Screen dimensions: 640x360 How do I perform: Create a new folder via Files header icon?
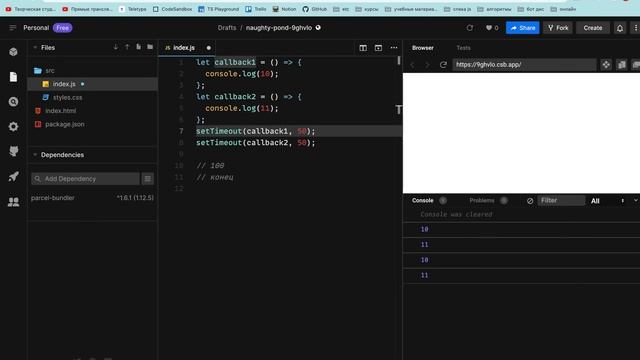(x=150, y=47)
